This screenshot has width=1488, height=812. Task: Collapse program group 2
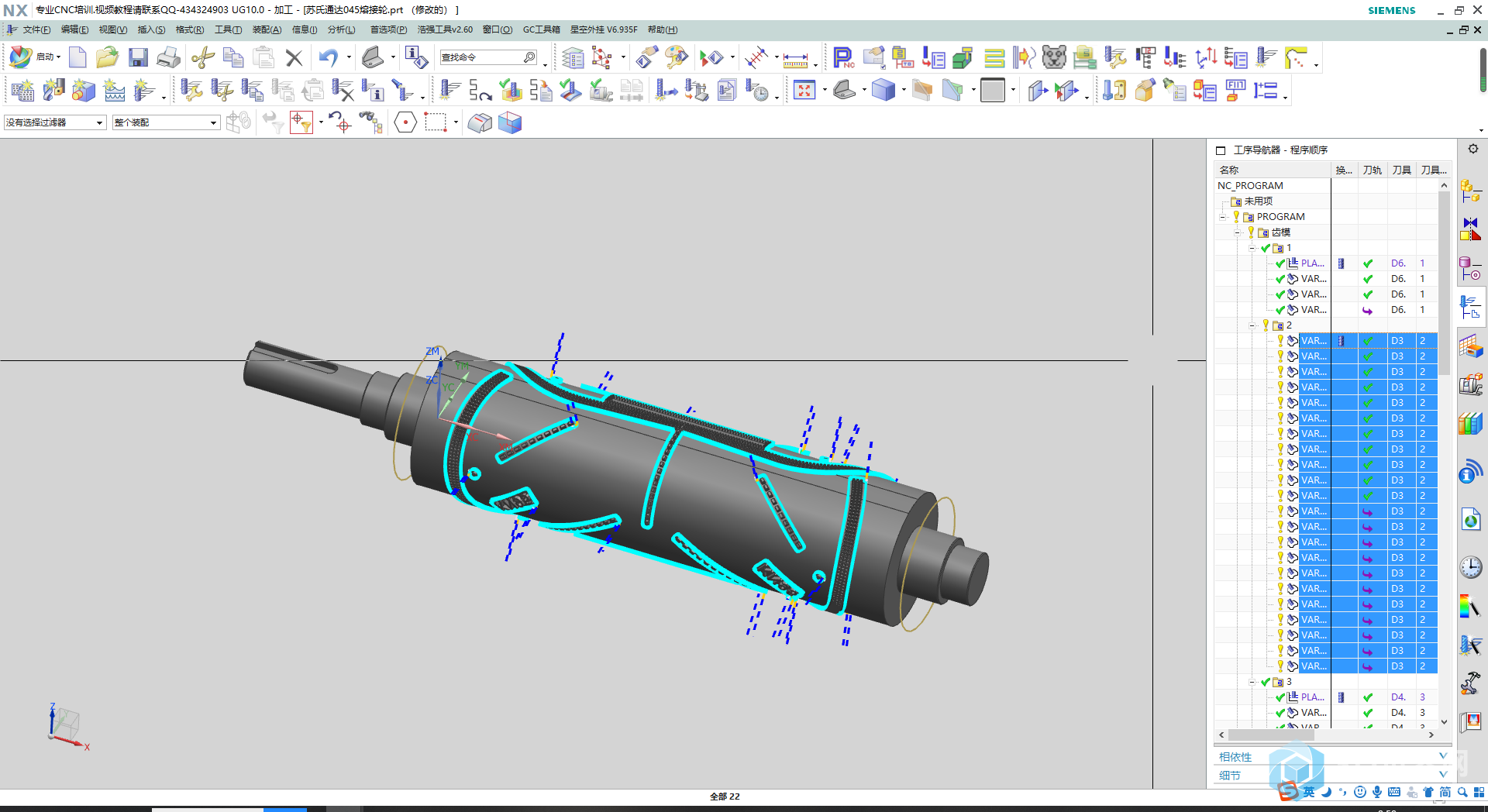[1252, 325]
